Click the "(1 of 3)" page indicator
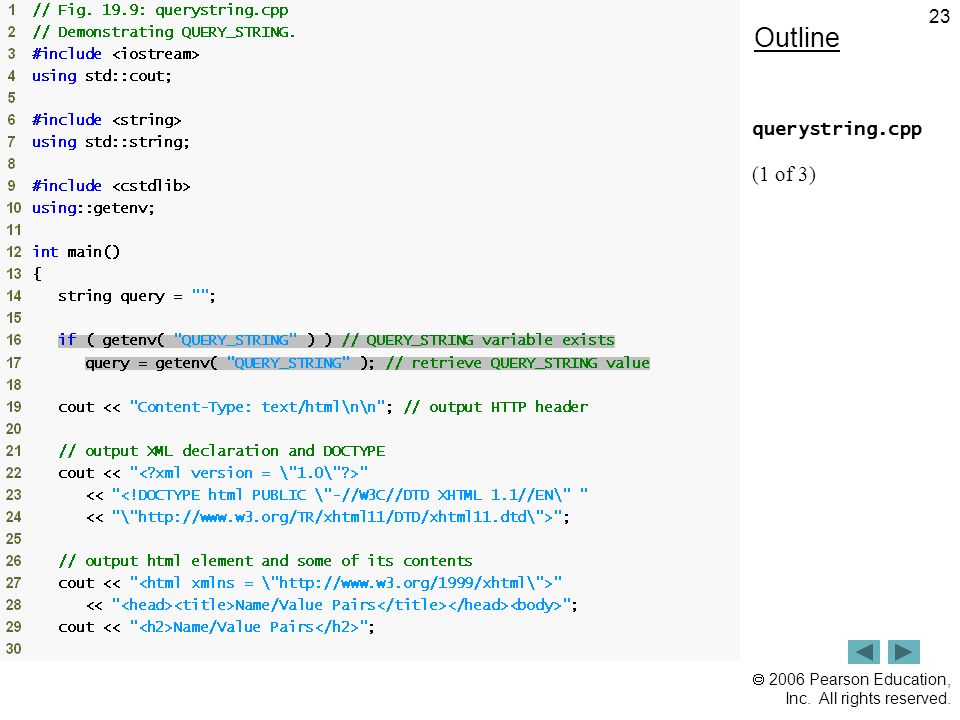This screenshot has width=960, height=720. pos(784,174)
